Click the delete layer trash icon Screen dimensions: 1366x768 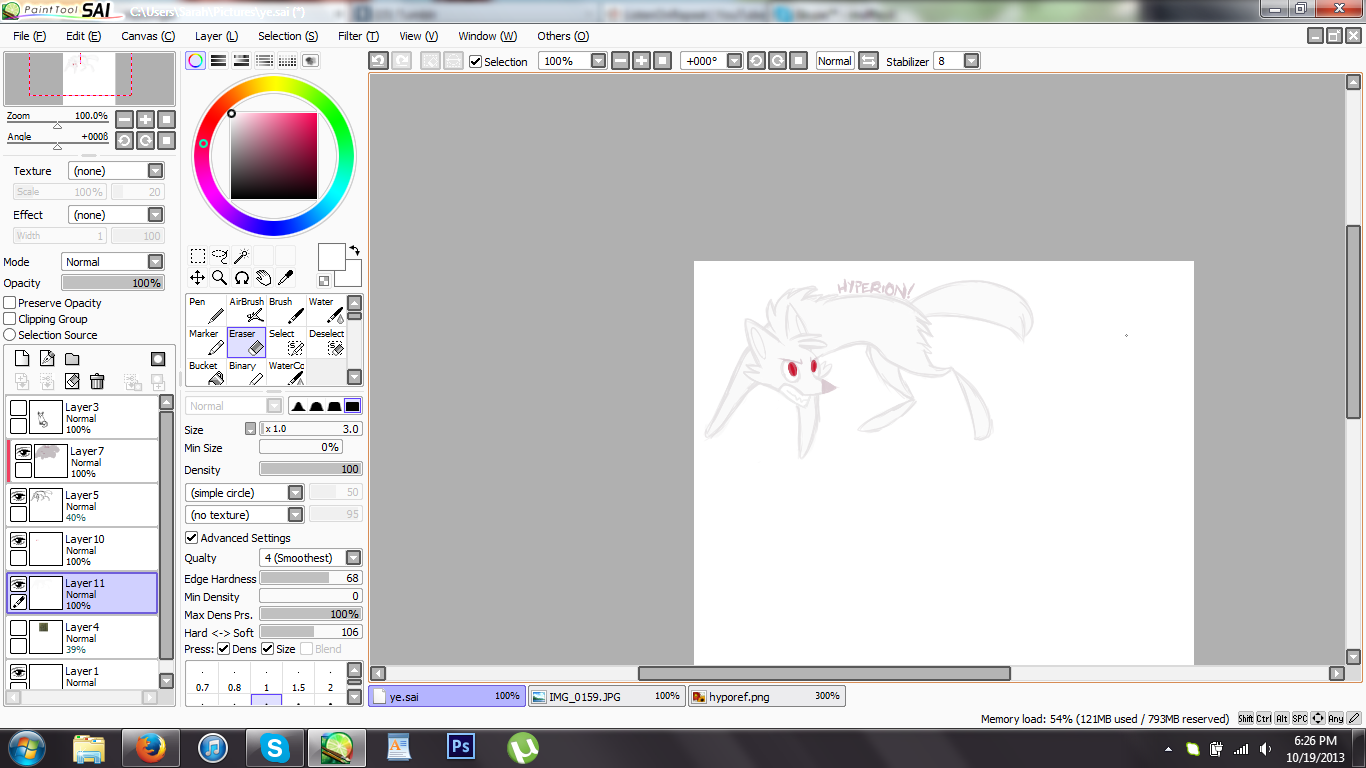click(x=97, y=381)
